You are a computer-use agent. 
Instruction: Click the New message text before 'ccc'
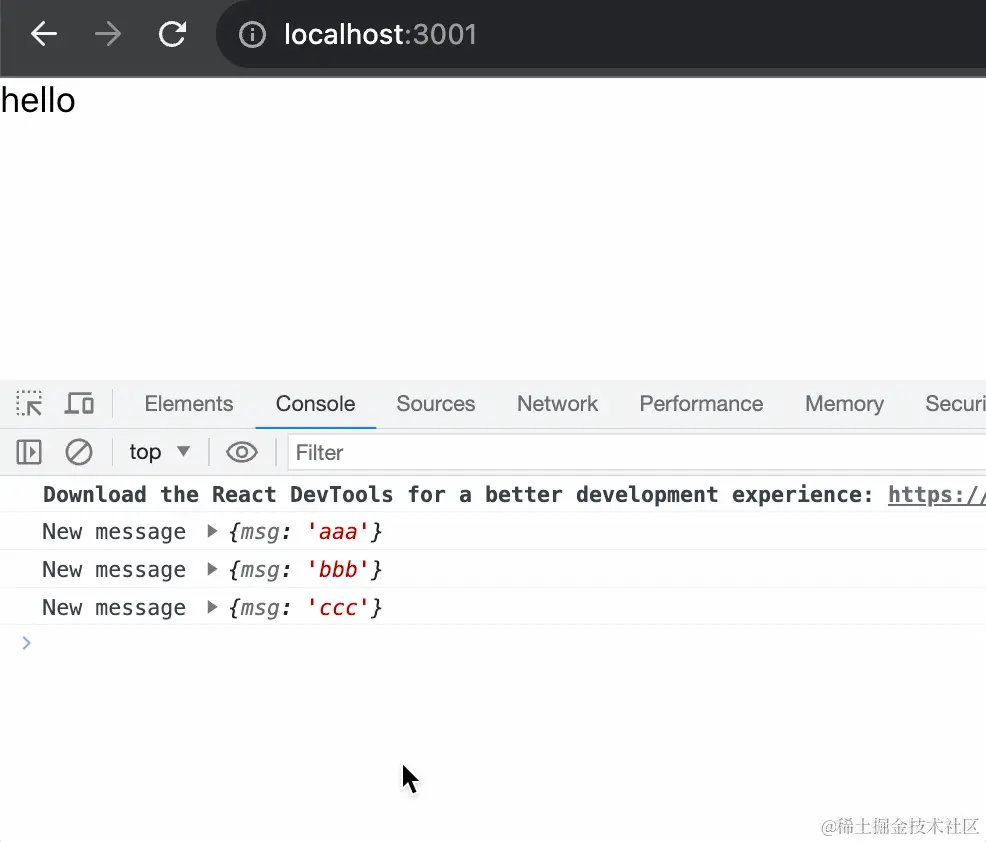(x=114, y=607)
